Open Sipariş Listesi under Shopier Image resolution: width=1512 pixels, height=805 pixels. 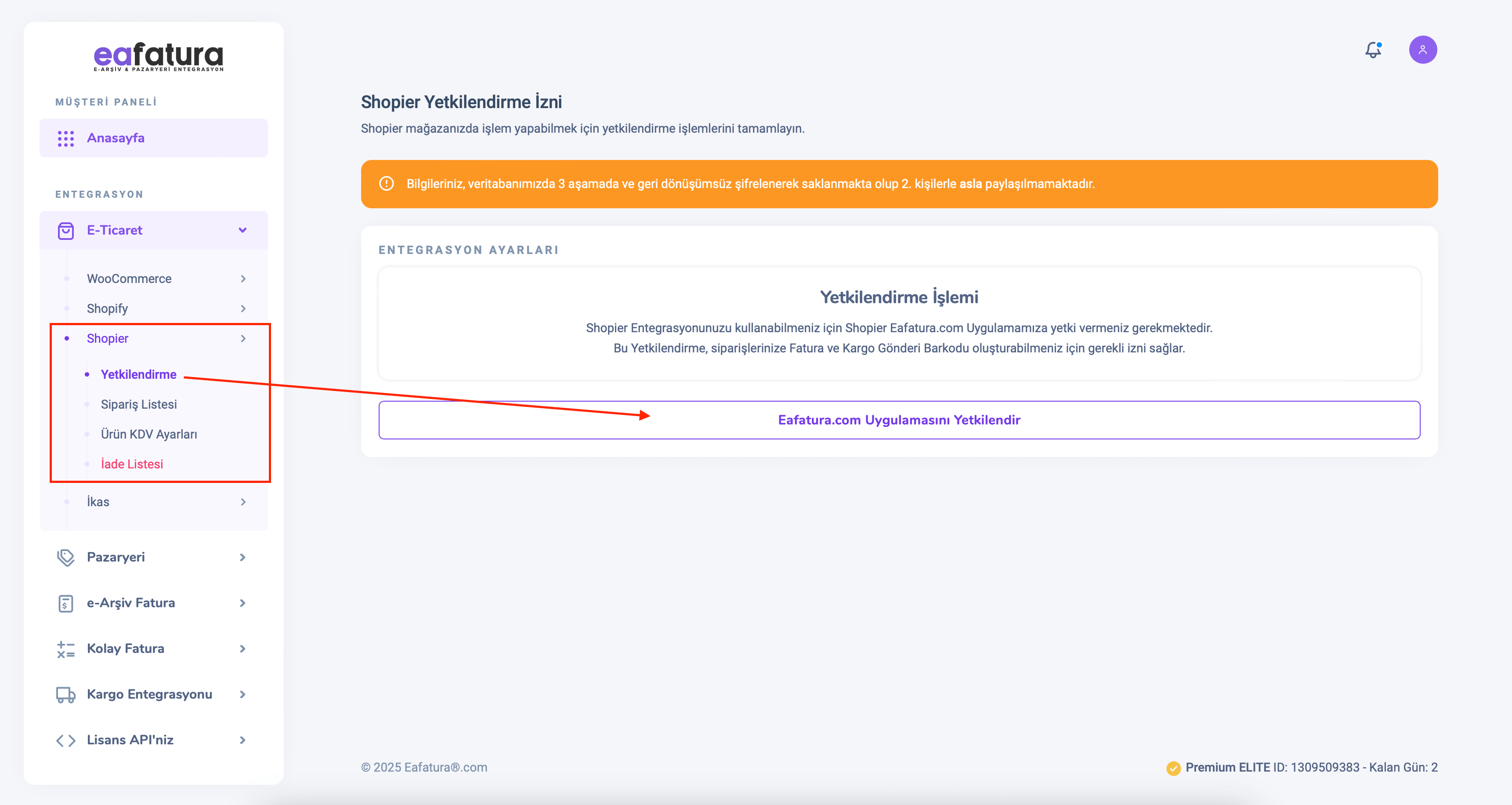click(x=138, y=405)
